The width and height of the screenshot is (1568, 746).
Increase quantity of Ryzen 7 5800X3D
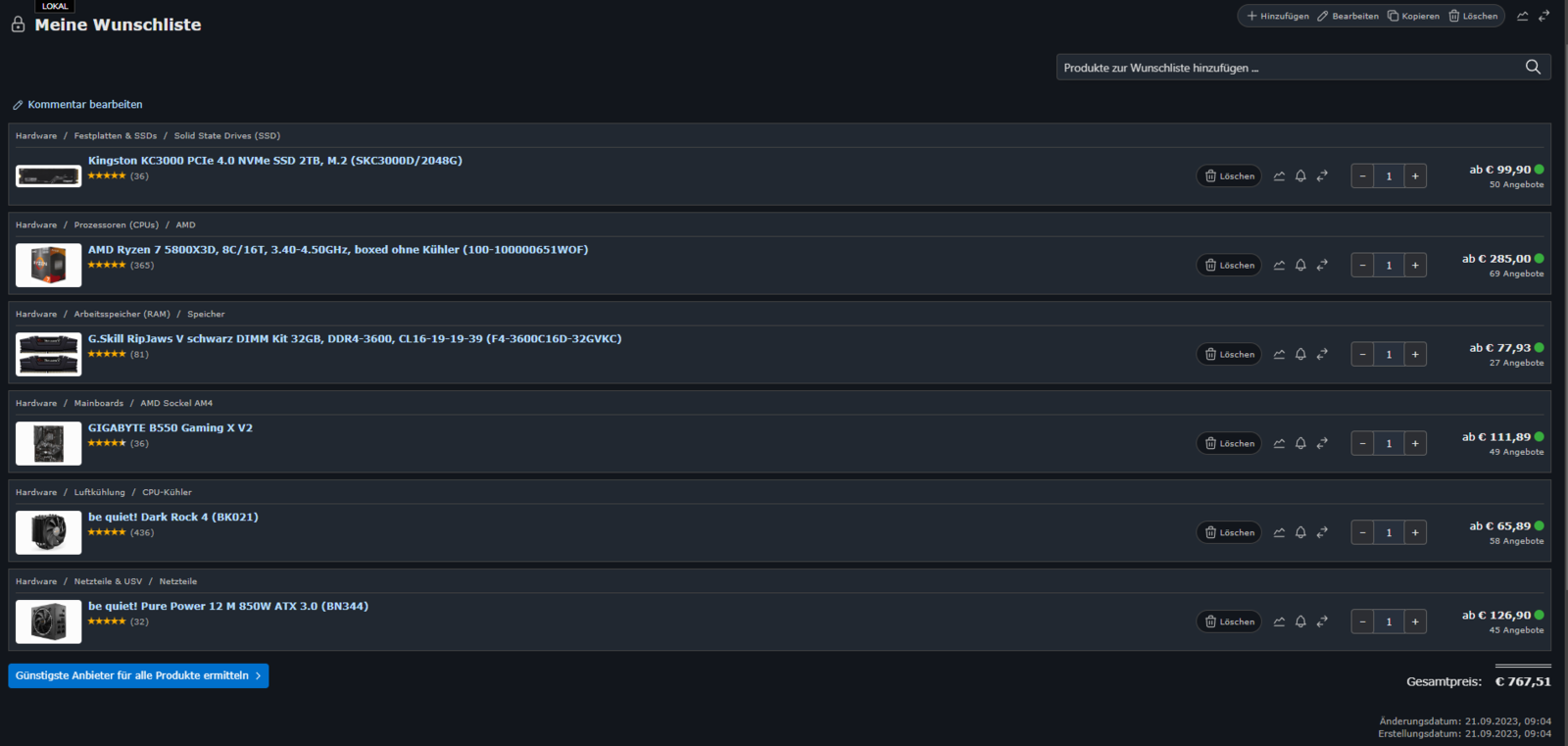pos(1415,266)
